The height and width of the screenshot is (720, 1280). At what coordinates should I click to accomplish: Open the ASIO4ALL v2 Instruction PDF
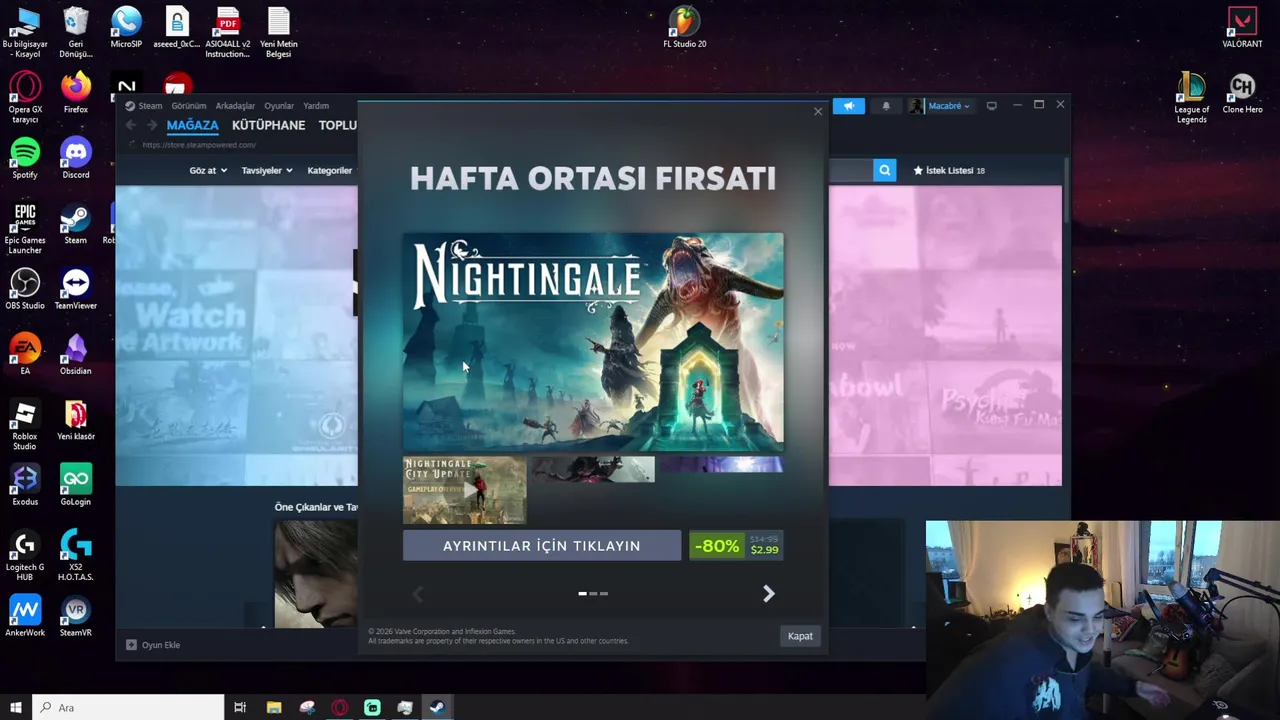click(228, 32)
